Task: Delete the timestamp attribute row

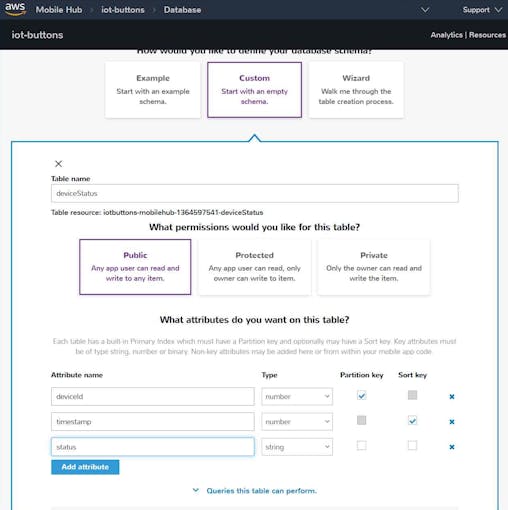Action: (452, 422)
